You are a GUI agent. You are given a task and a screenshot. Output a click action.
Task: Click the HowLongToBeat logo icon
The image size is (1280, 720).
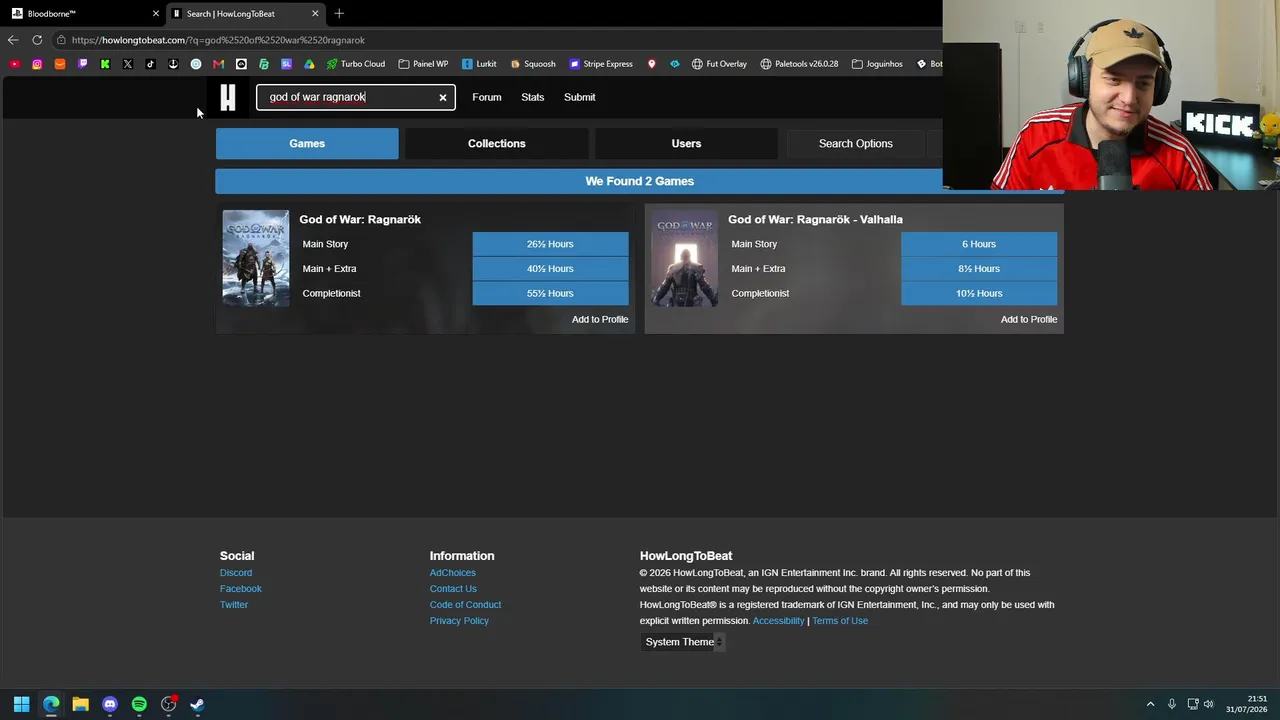tap(228, 97)
